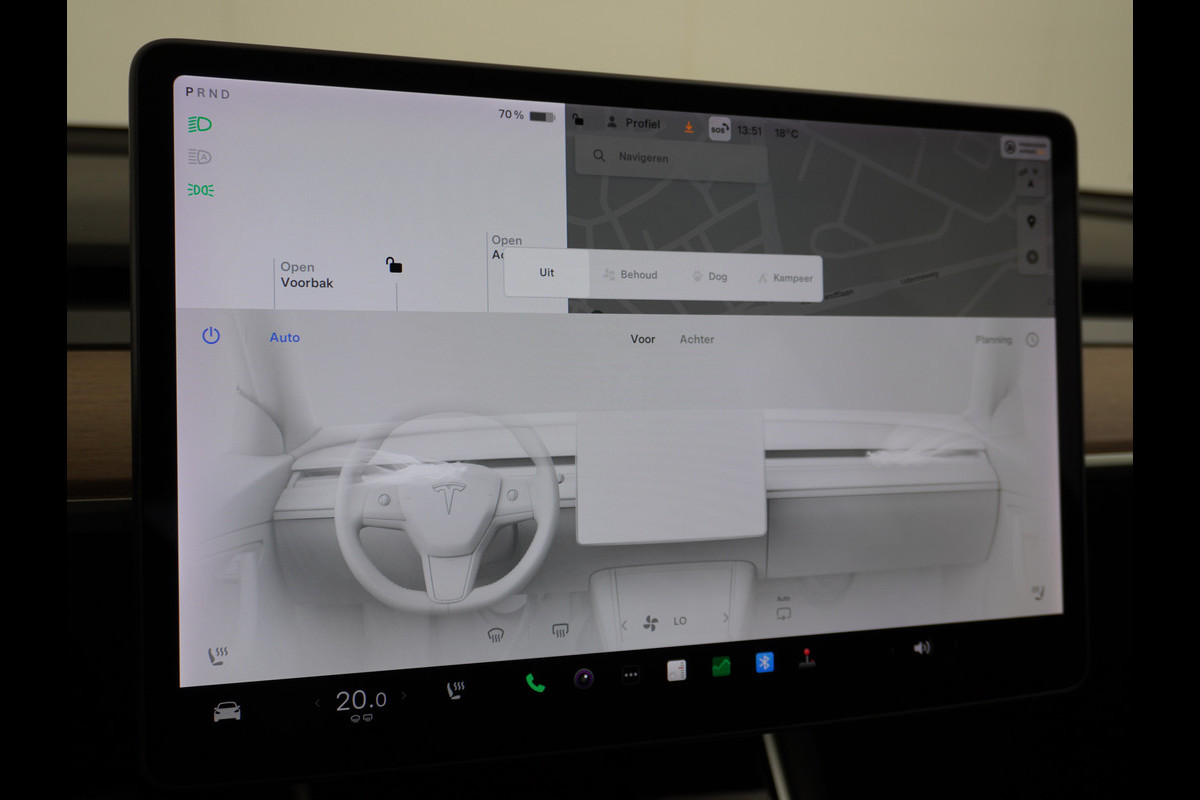This screenshot has height=800, width=1200.
Task: Lower temperature with left arrow by 20.0
Action: [x=318, y=704]
